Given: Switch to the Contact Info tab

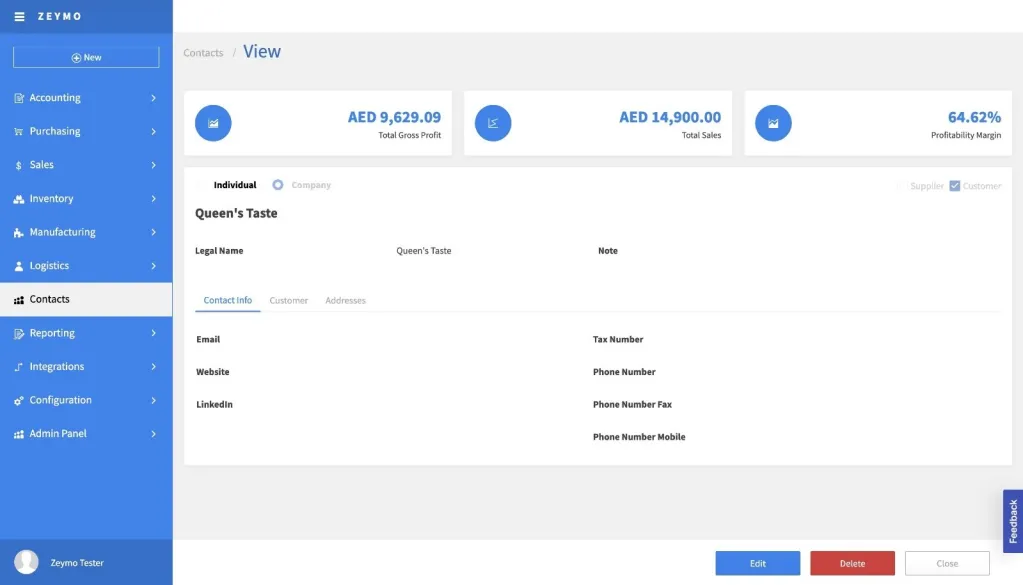Looking at the screenshot, I should pos(228,300).
